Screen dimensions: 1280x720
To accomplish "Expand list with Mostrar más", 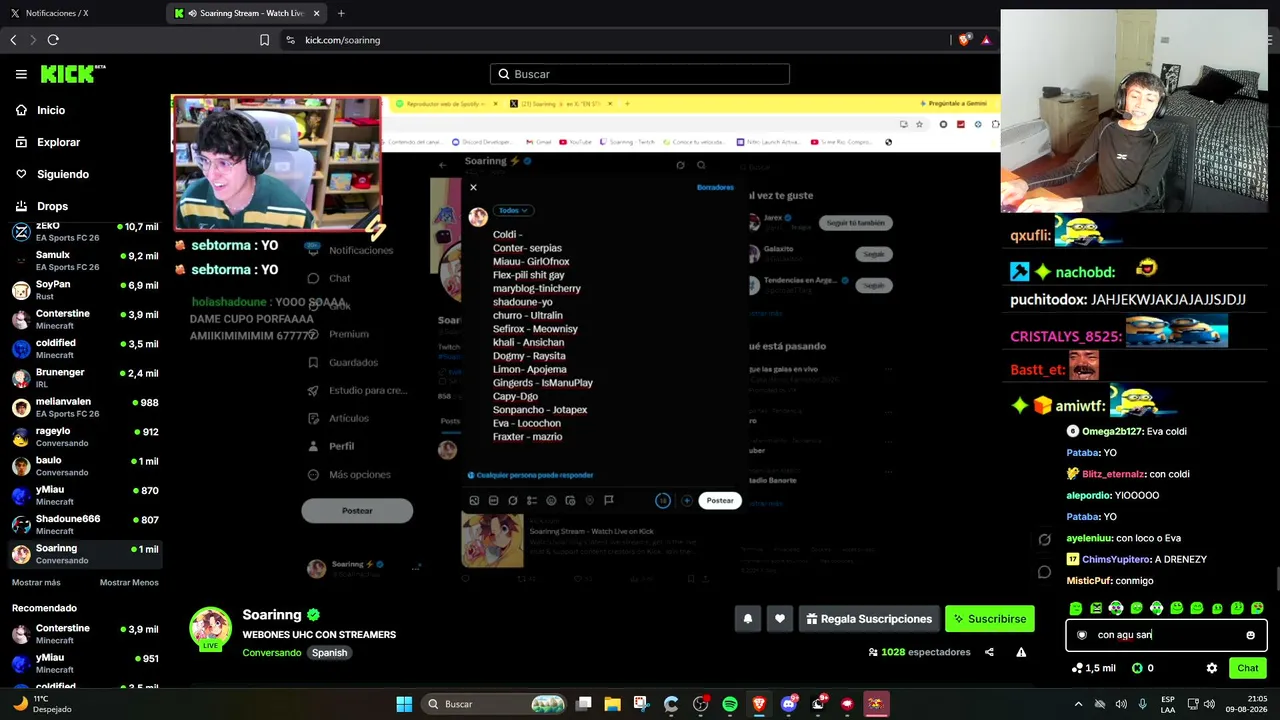I will pos(36,582).
